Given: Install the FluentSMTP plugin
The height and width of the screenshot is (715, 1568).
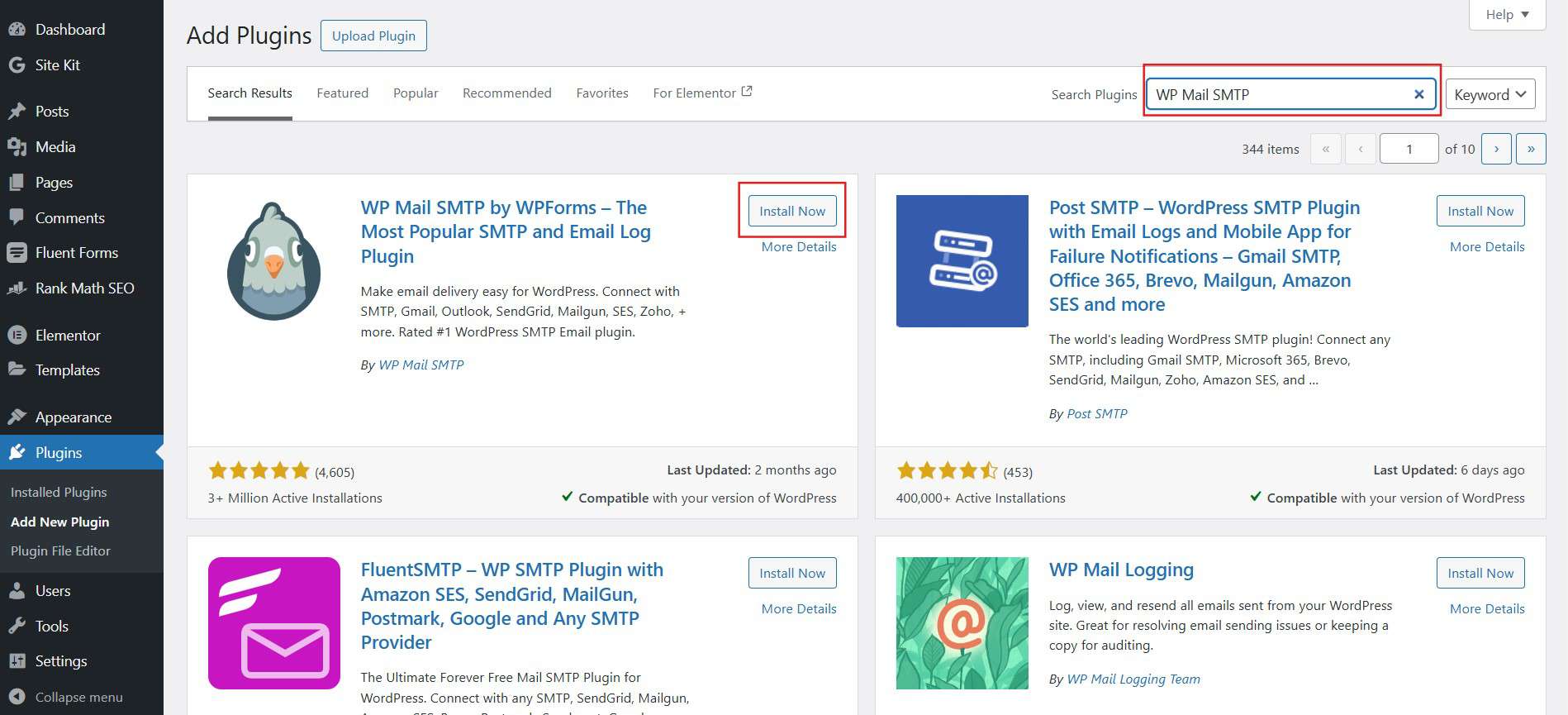Looking at the screenshot, I should 792,573.
